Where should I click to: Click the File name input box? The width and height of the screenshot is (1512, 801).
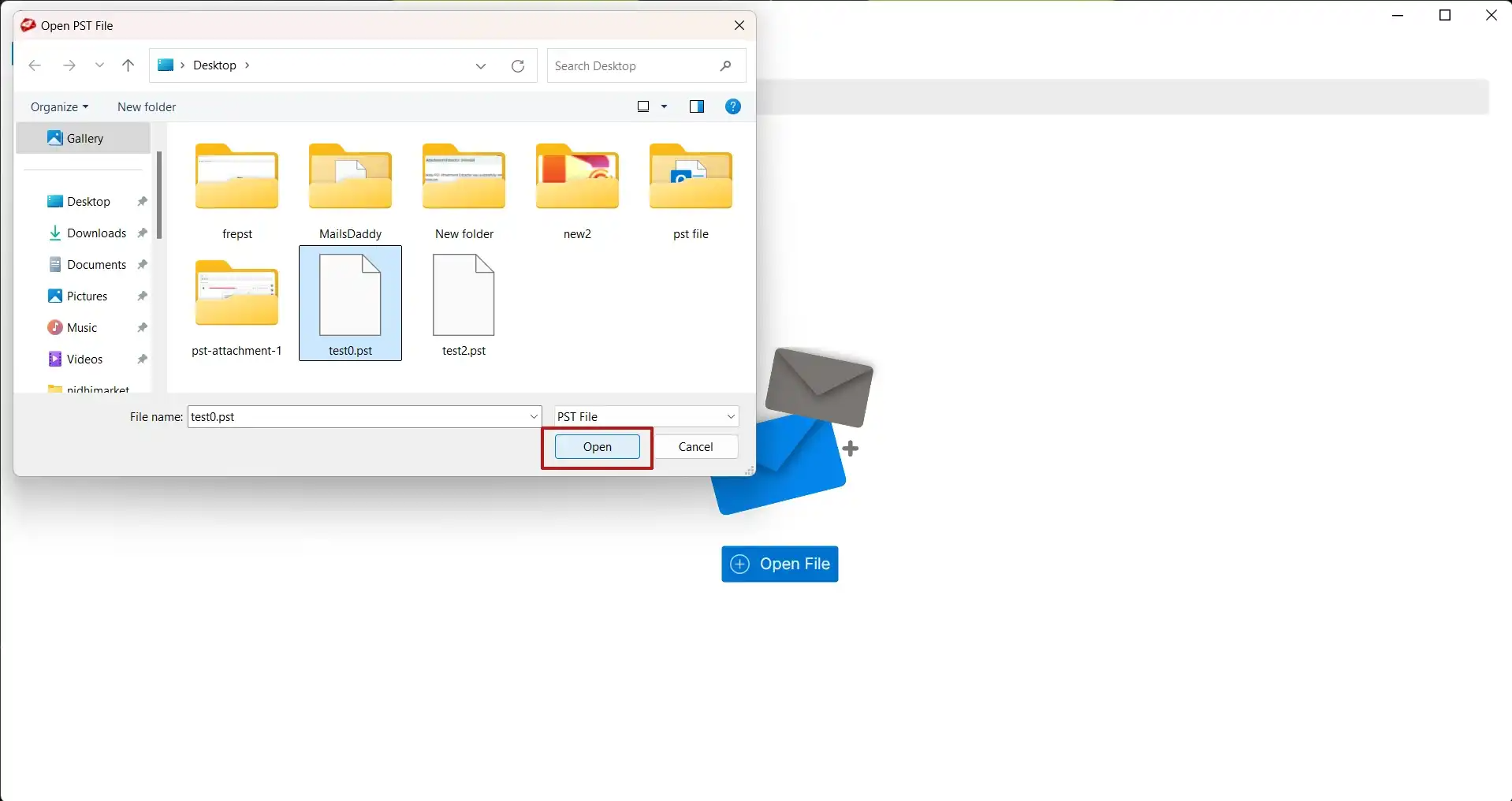357,417
